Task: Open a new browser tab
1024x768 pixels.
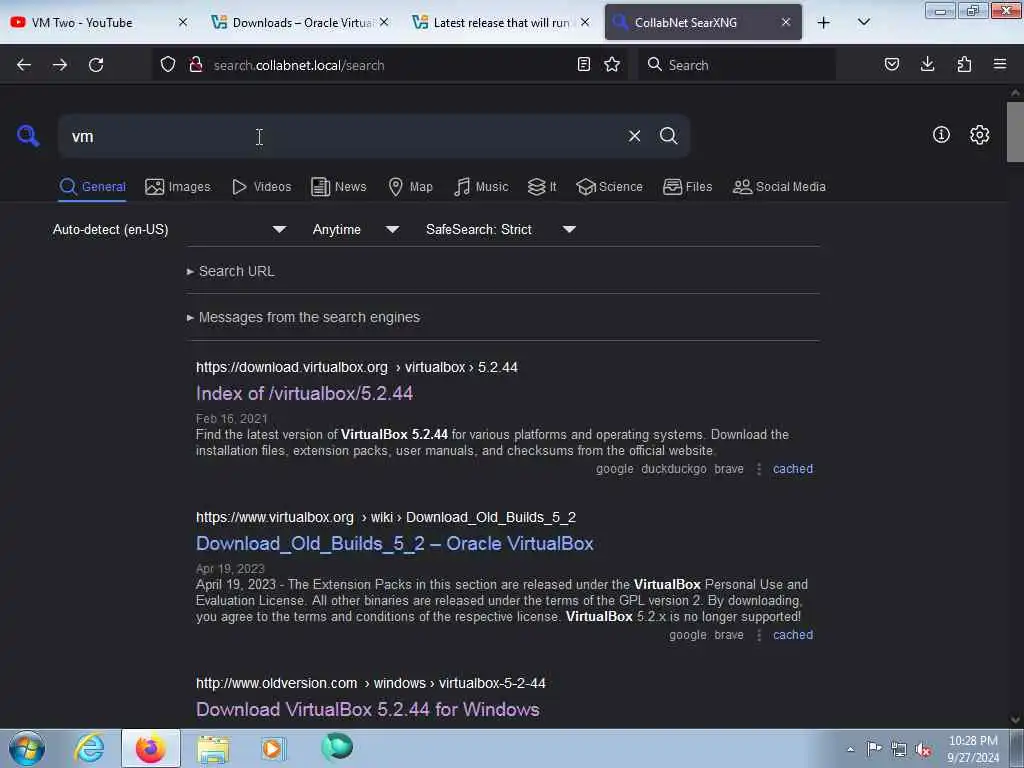Action: [x=824, y=23]
